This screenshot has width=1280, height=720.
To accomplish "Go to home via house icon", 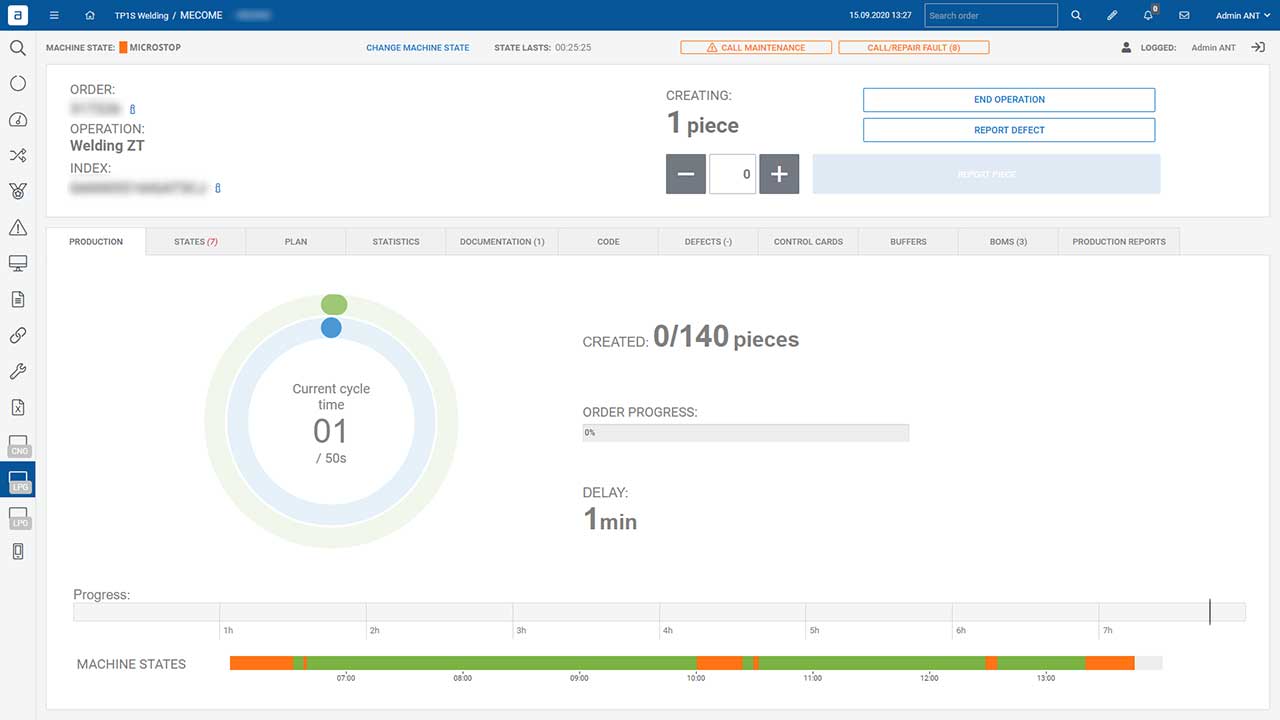I will 90,15.
